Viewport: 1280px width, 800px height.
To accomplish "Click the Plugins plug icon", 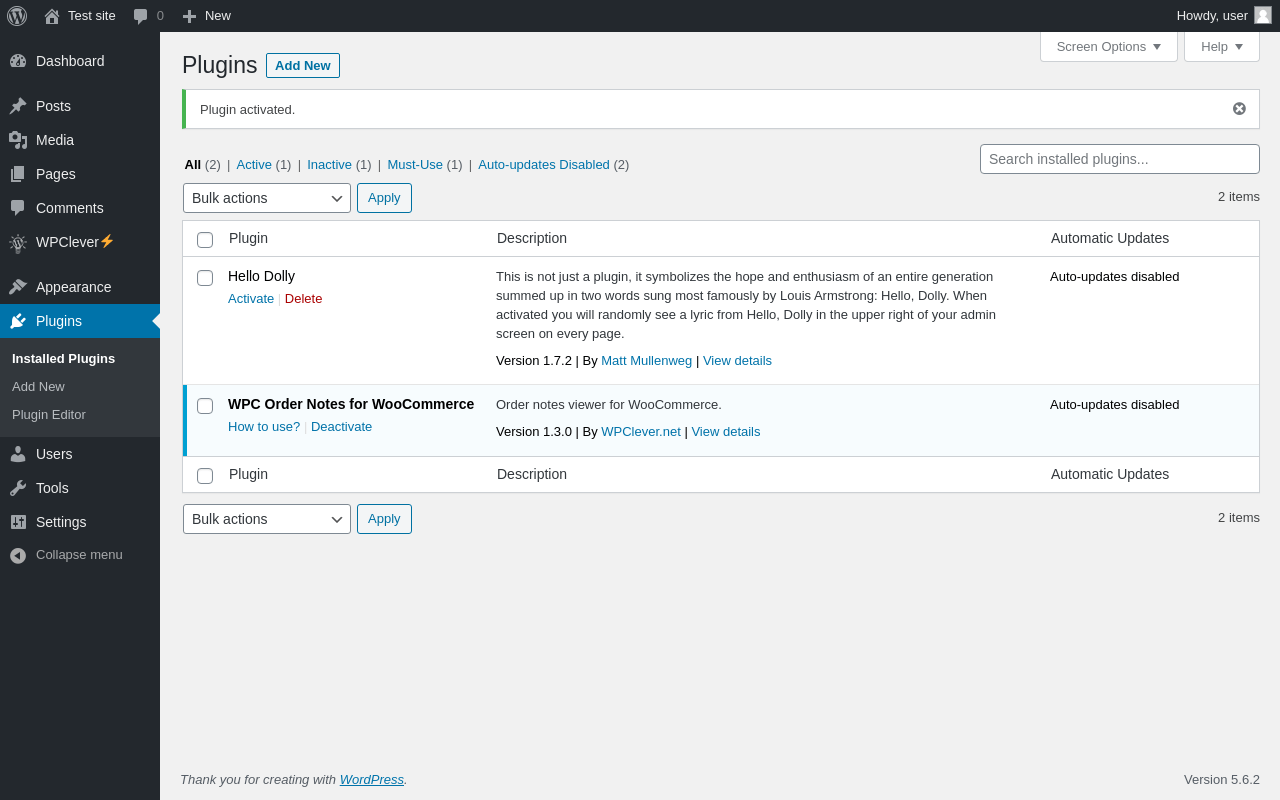I will click(18, 321).
